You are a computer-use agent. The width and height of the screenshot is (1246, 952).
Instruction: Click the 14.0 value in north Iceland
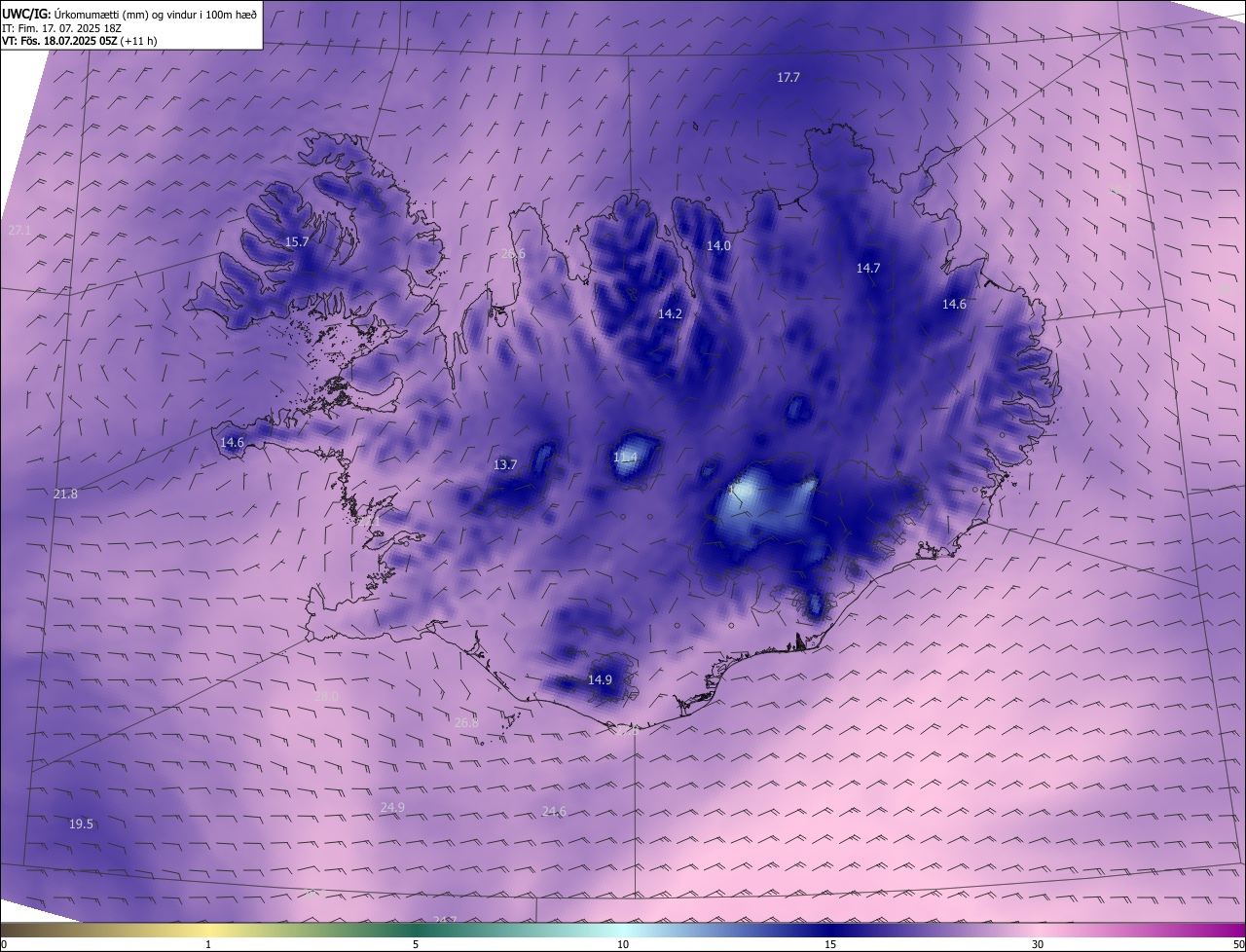click(x=718, y=246)
